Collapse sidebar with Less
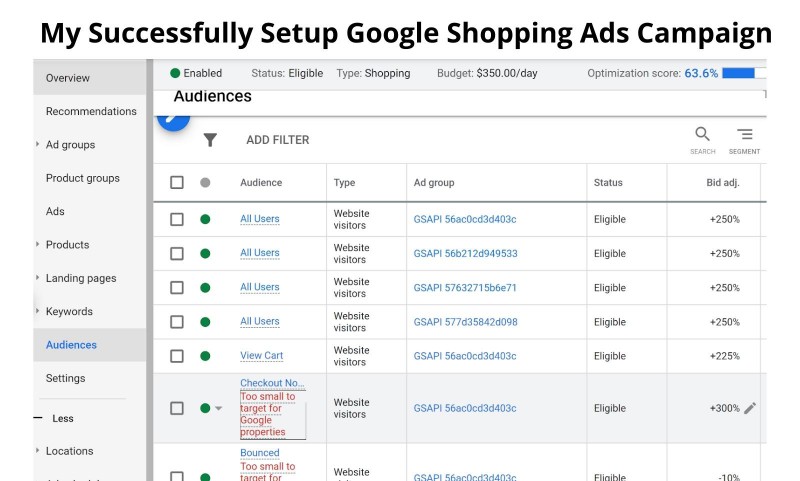This screenshot has width=800, height=481. click(x=63, y=418)
